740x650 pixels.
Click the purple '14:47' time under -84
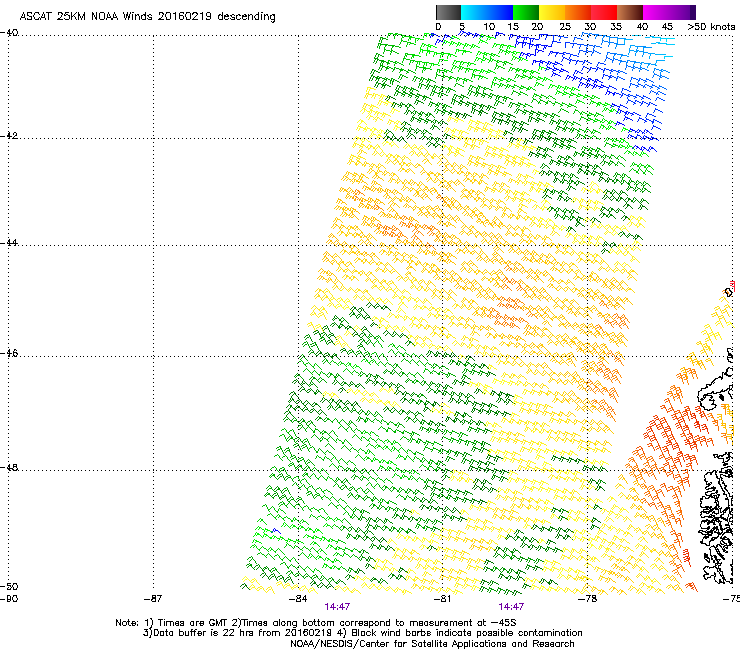point(337,607)
